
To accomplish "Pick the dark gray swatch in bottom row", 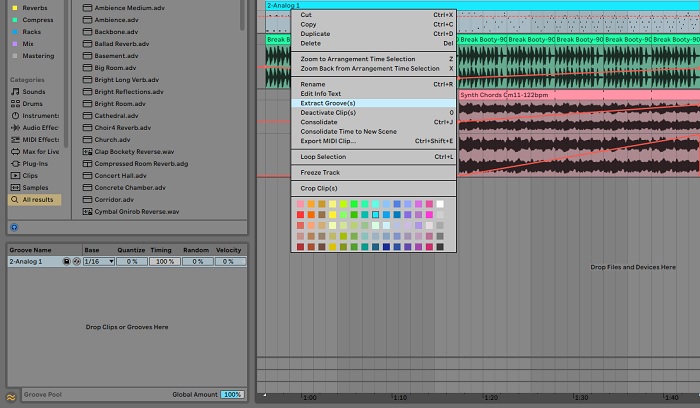I will pyautogui.click(x=440, y=247).
